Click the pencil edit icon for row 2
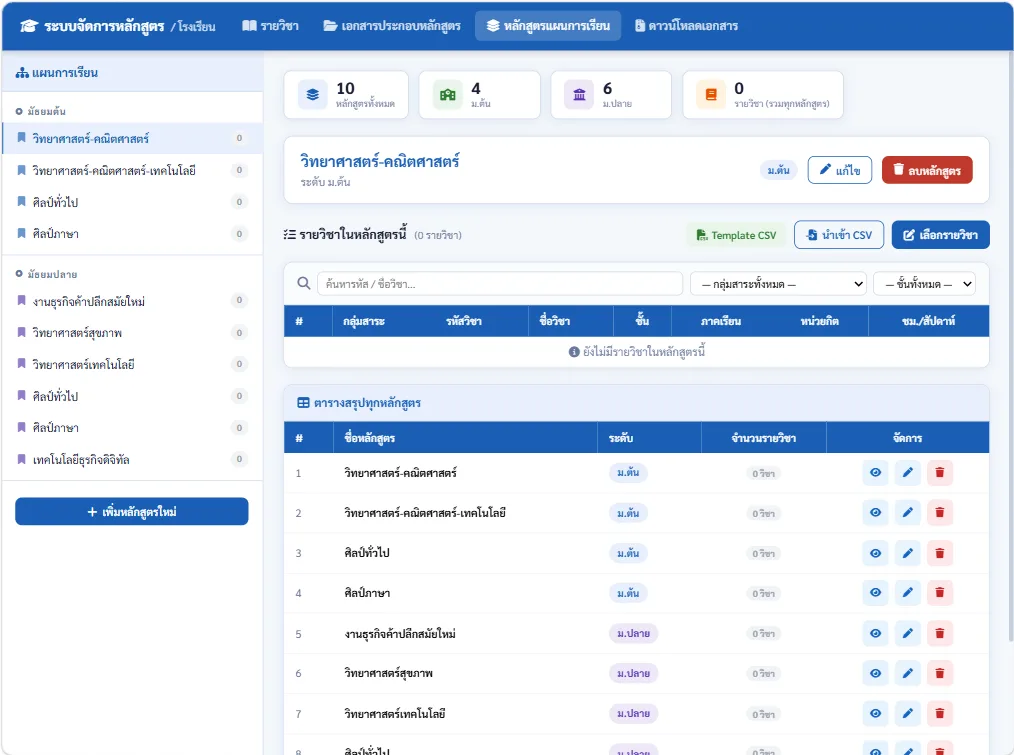The image size is (1014, 755). 907,513
